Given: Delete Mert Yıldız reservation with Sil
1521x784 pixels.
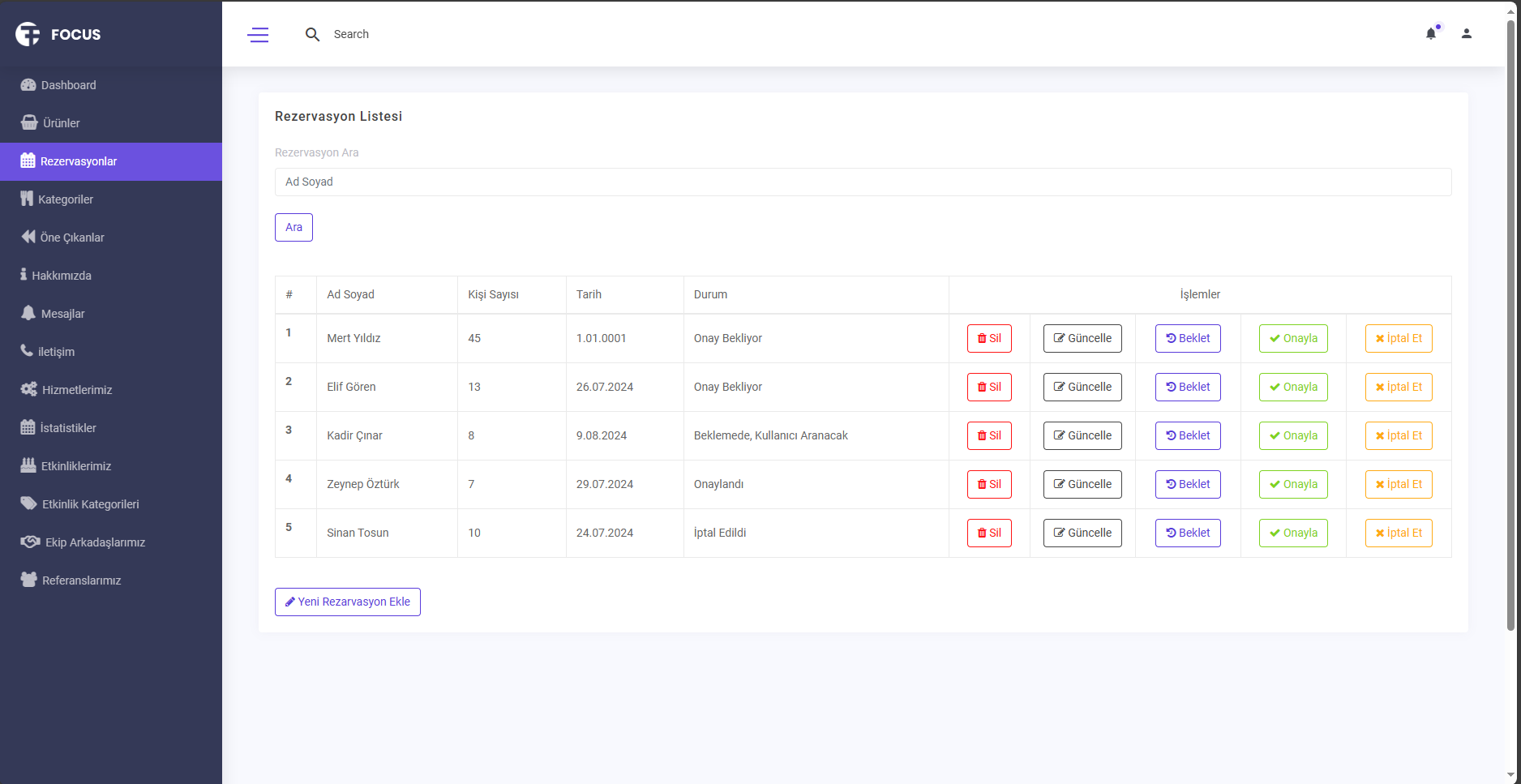Looking at the screenshot, I should pyautogui.click(x=988, y=339).
